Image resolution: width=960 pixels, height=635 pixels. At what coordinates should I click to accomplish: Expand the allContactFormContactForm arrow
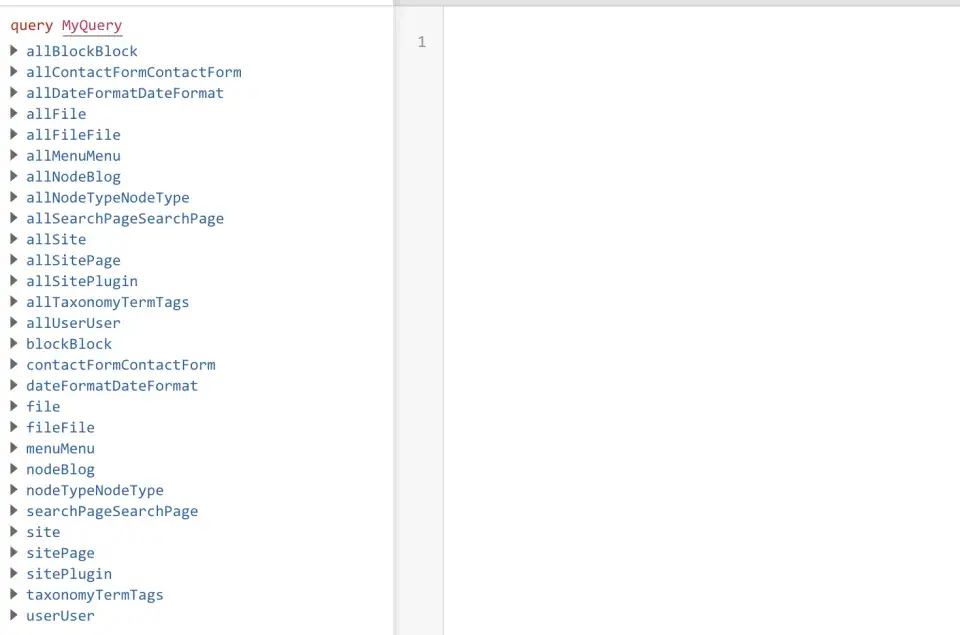tap(13, 71)
